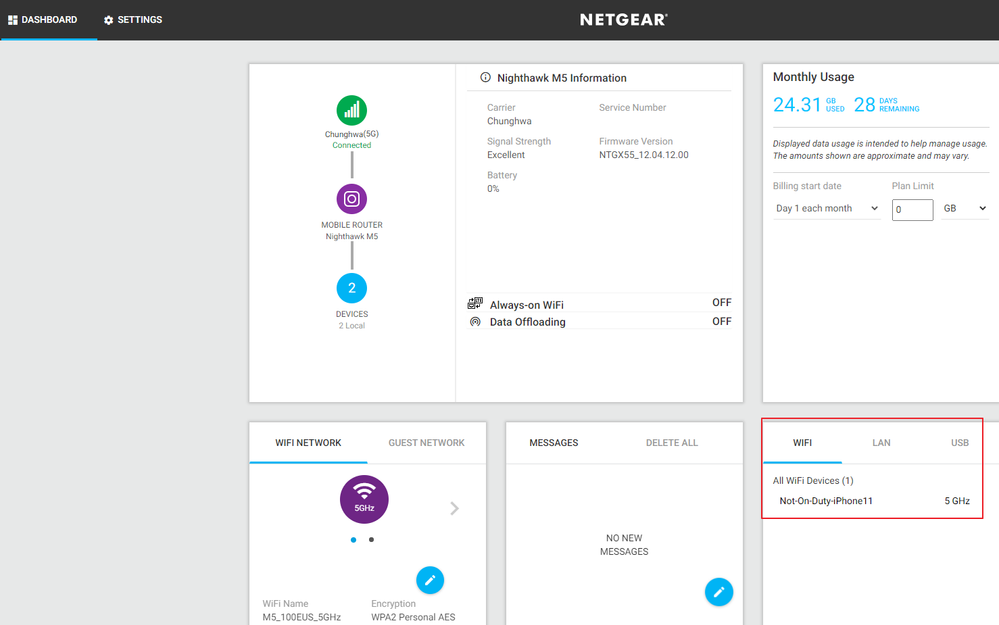
Task: Click the Monthly Usage heading
Action: click(x=814, y=77)
